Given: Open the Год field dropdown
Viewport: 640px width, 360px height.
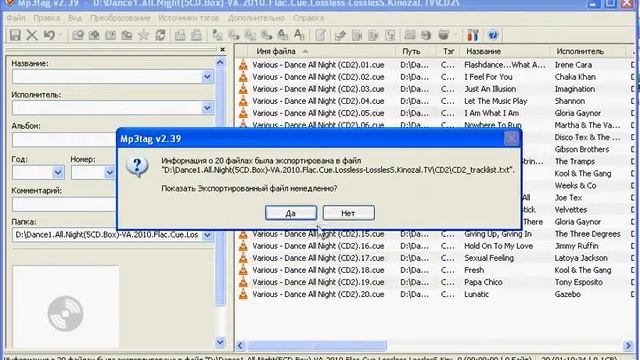Looking at the screenshot, I should (58, 173).
